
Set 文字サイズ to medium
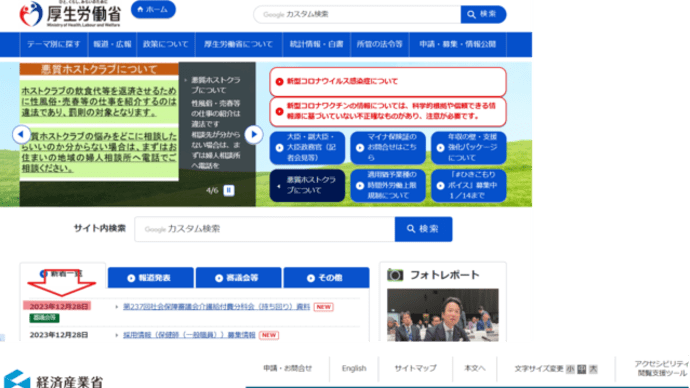(x=582, y=369)
